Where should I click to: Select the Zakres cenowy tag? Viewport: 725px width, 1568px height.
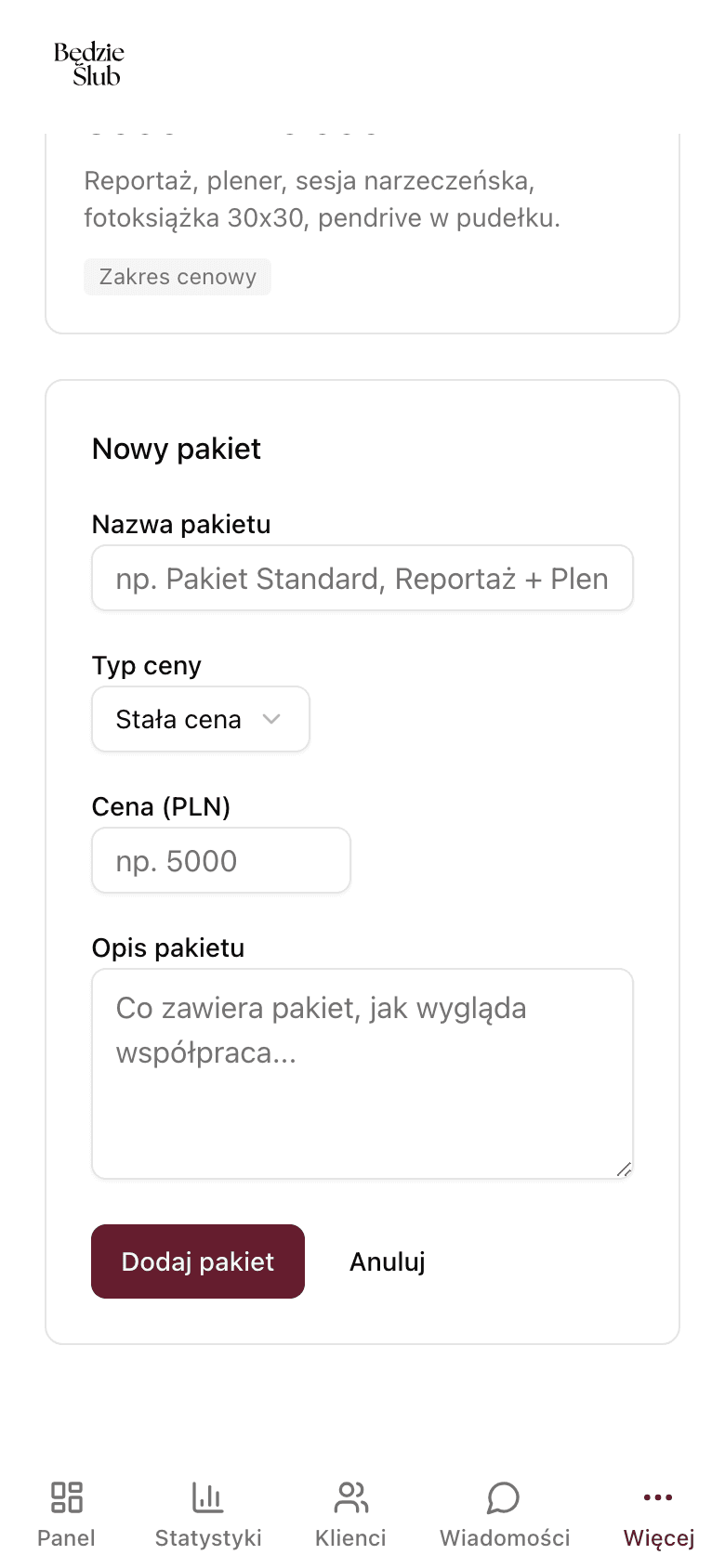coord(178,277)
